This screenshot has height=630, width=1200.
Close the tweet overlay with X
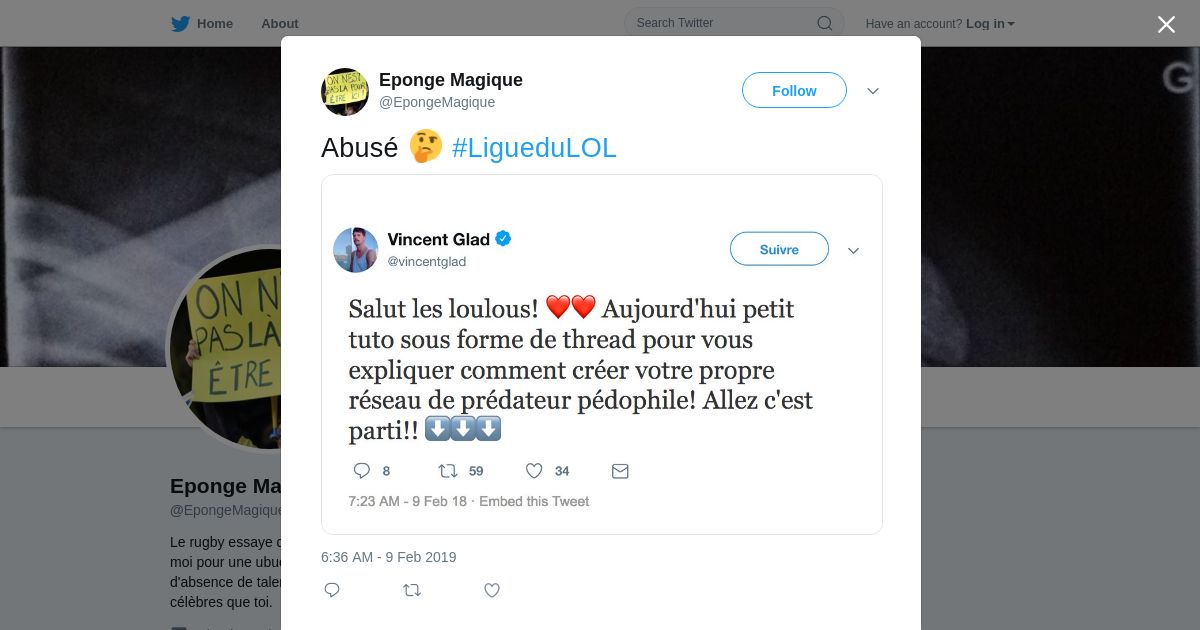tap(1166, 24)
